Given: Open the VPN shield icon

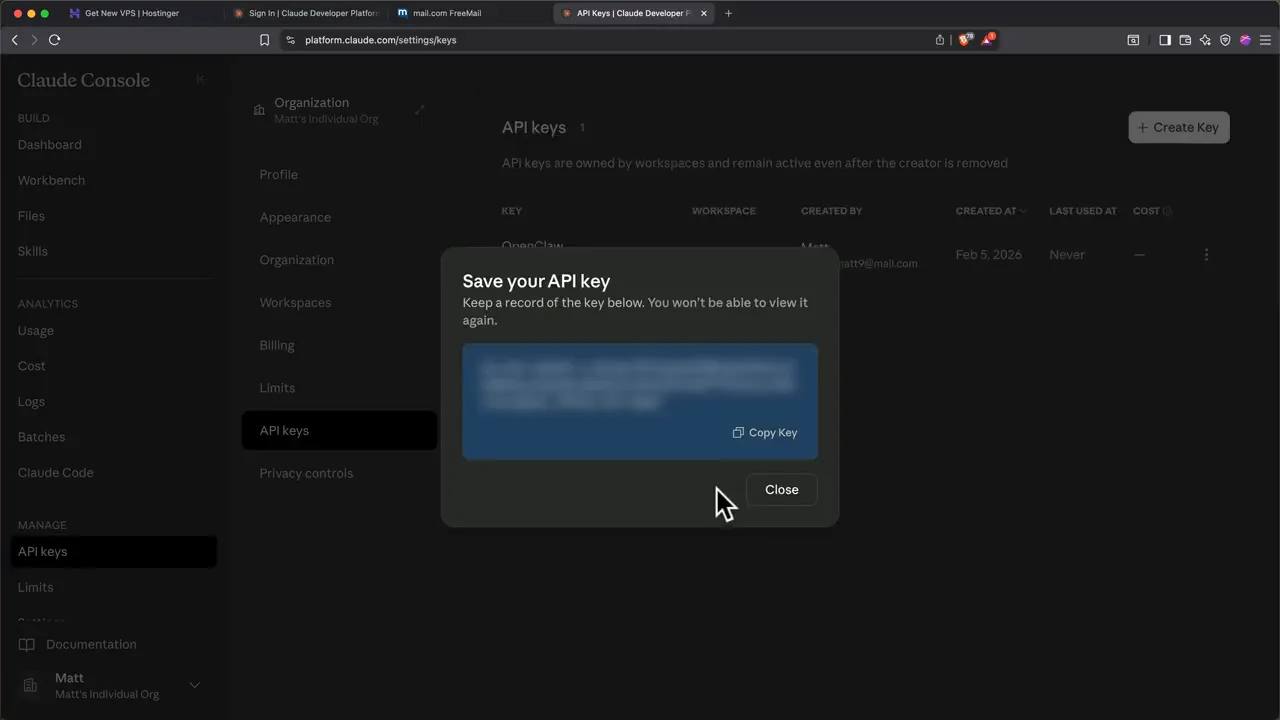Looking at the screenshot, I should click(x=1225, y=40).
